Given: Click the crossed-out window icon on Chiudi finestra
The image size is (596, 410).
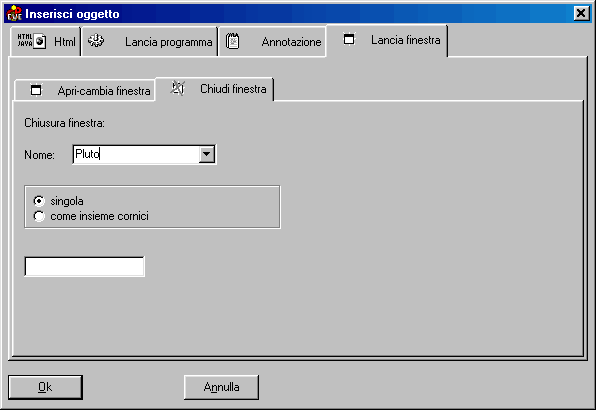Looking at the screenshot, I should [178, 88].
